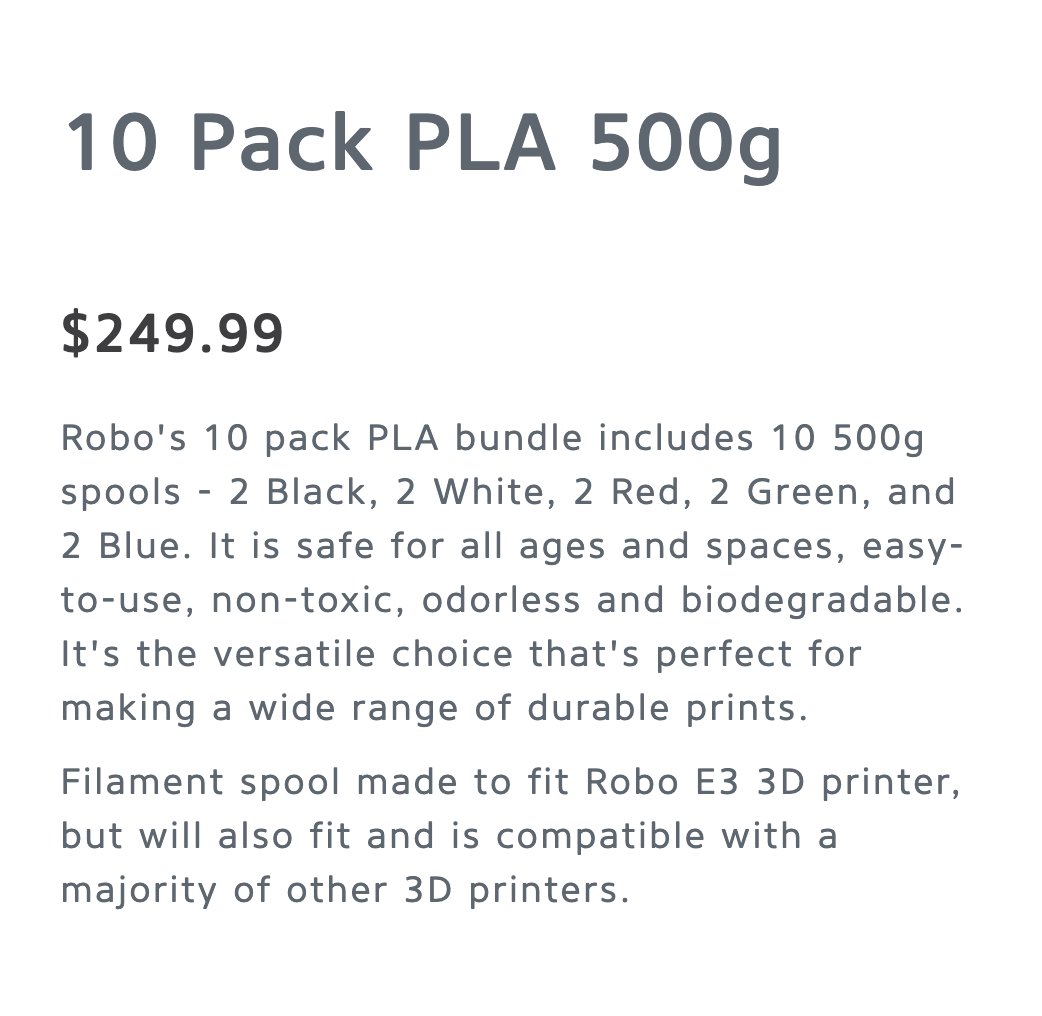Click the word "Filament" starting the second paragraph
The width and height of the screenshot is (1042, 1016).
pos(142,782)
